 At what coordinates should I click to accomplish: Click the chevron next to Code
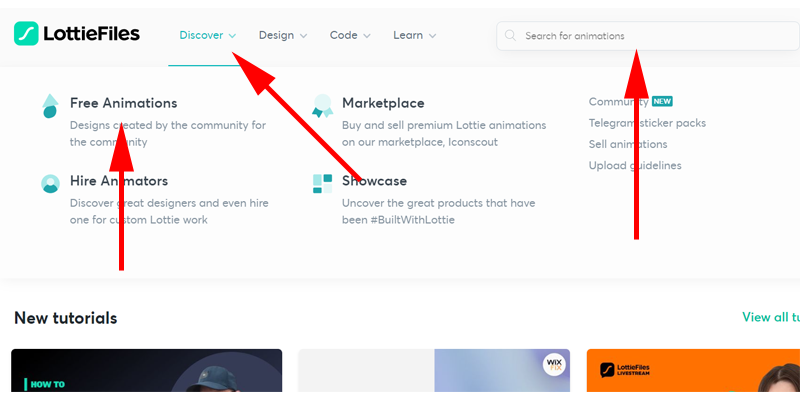pos(366,36)
